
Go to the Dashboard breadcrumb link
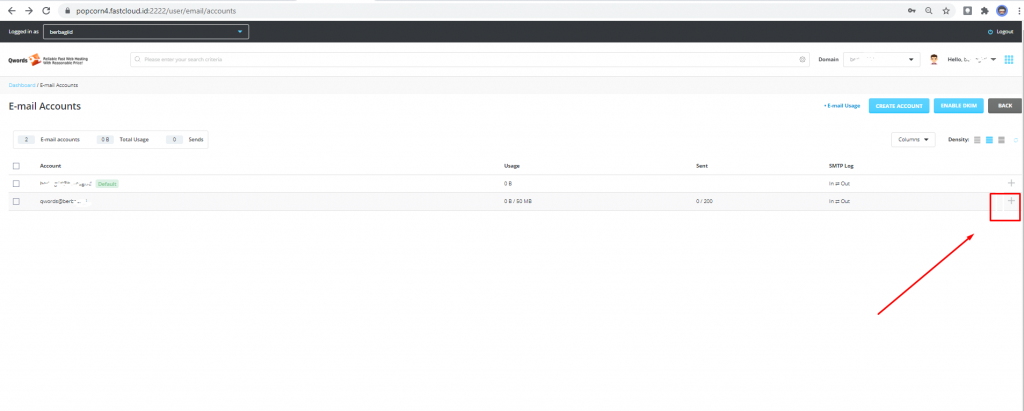pos(22,85)
